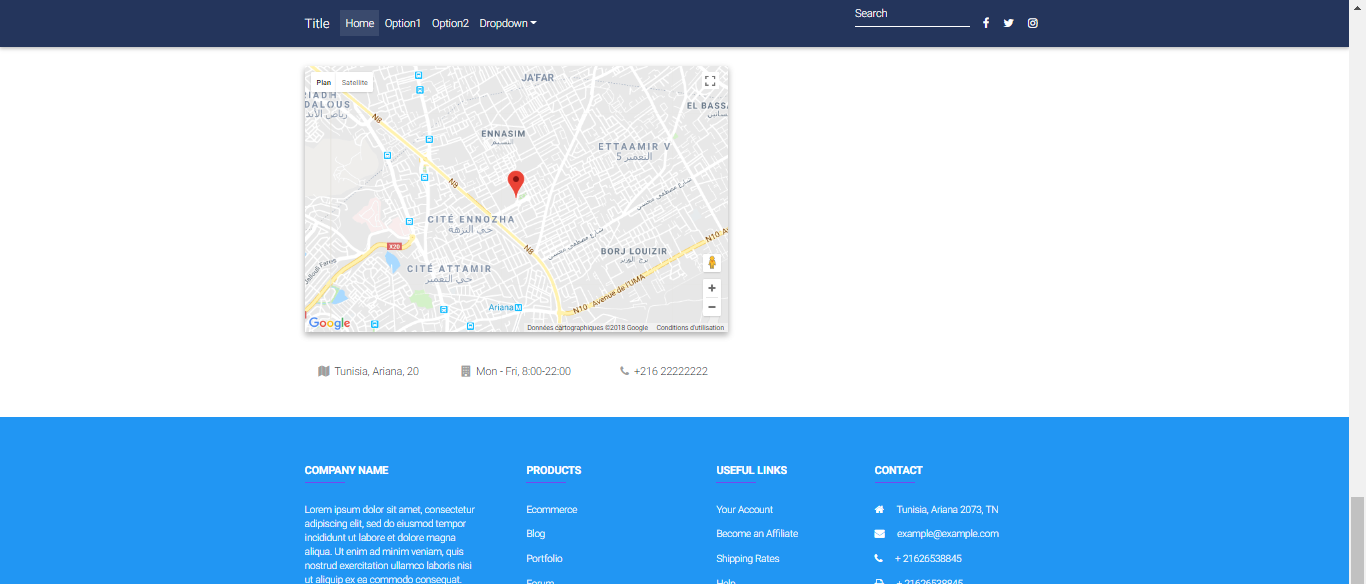Viewport: 1366px width, 584px height.
Task: Click the Tunisia, Ariana 2073, TN address
Action: pyautogui.click(x=947, y=510)
